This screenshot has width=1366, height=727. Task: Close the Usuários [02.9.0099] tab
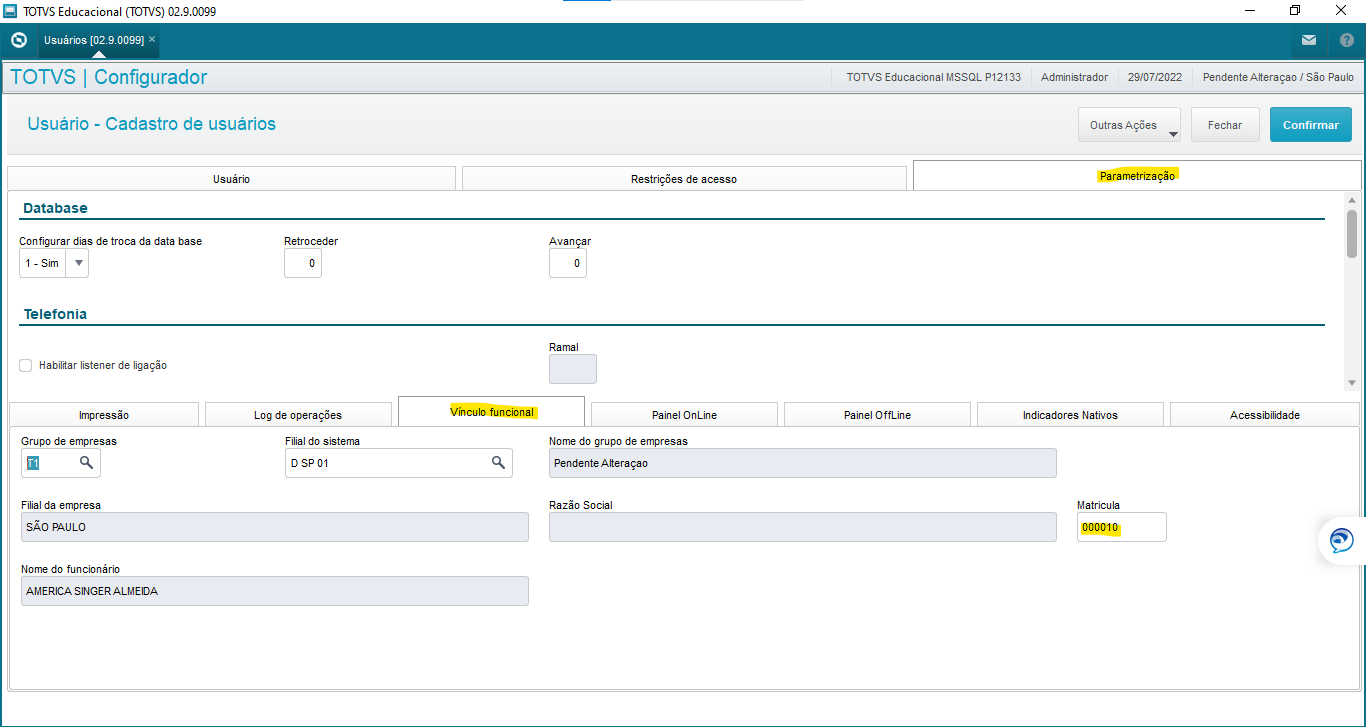tap(152, 39)
